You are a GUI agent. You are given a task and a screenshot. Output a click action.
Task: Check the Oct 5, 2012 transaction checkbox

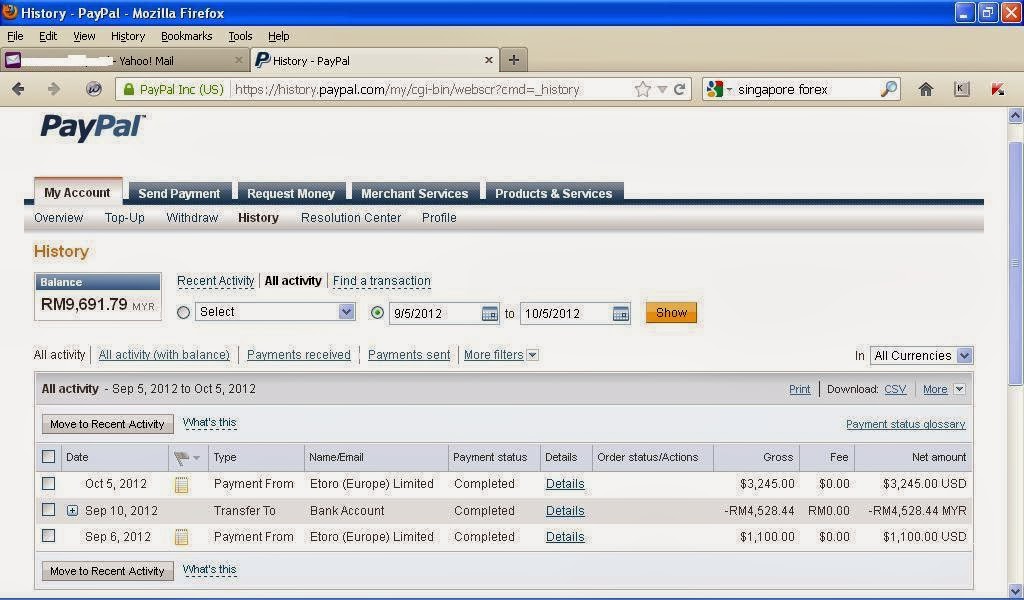[48, 484]
